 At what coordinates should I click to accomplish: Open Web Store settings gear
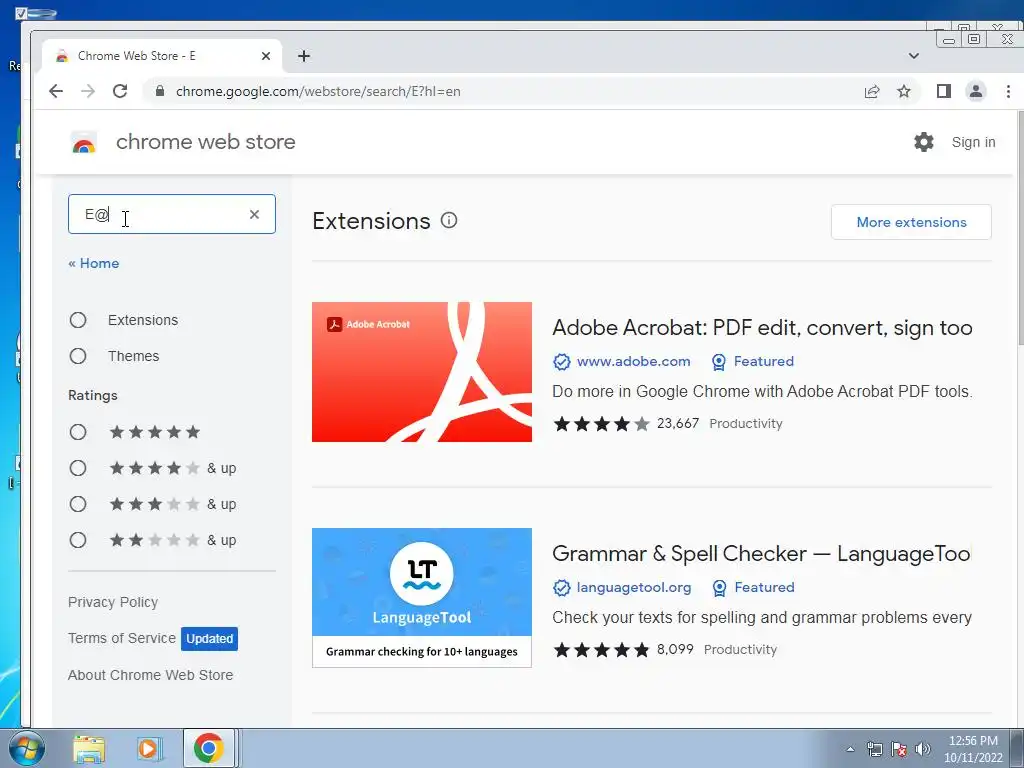923,142
